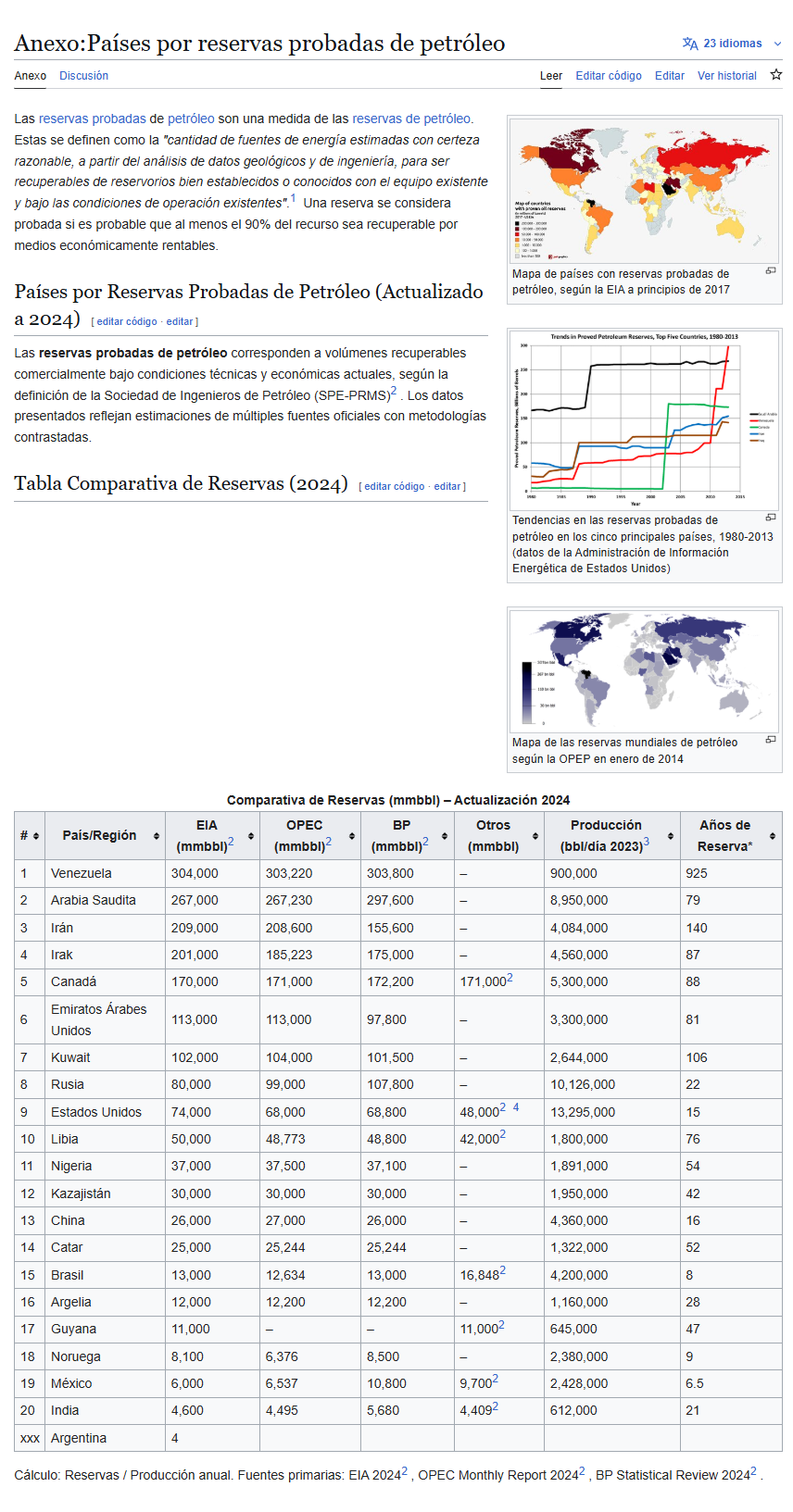
Task: Sort the table by rank number column
Action: [x=35, y=836]
